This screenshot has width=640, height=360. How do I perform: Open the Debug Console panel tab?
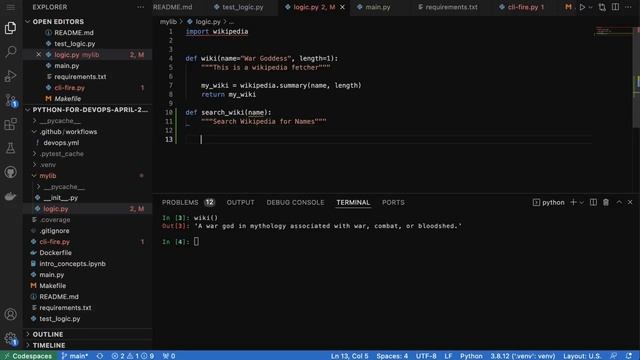pos(295,202)
